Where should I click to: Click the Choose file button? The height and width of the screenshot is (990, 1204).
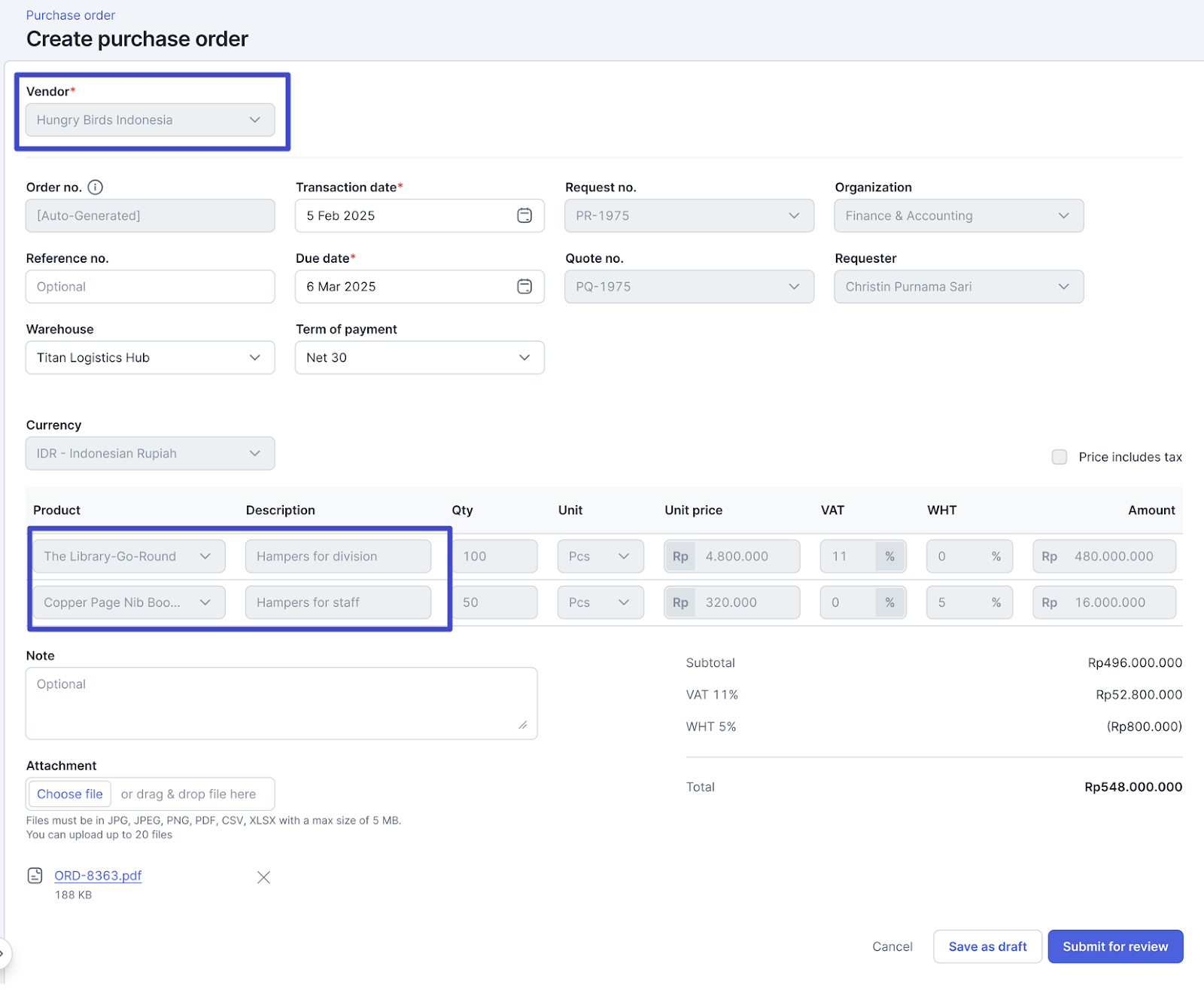point(70,794)
